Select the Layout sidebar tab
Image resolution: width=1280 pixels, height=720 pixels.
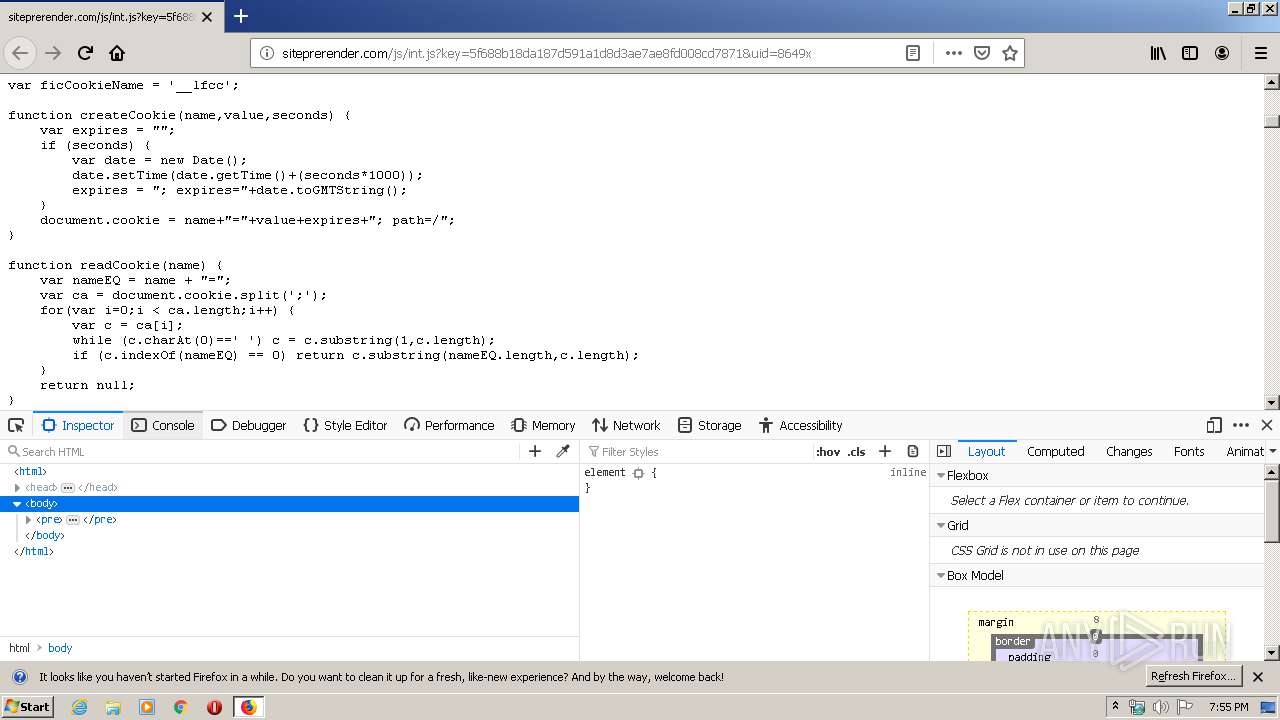(986, 451)
